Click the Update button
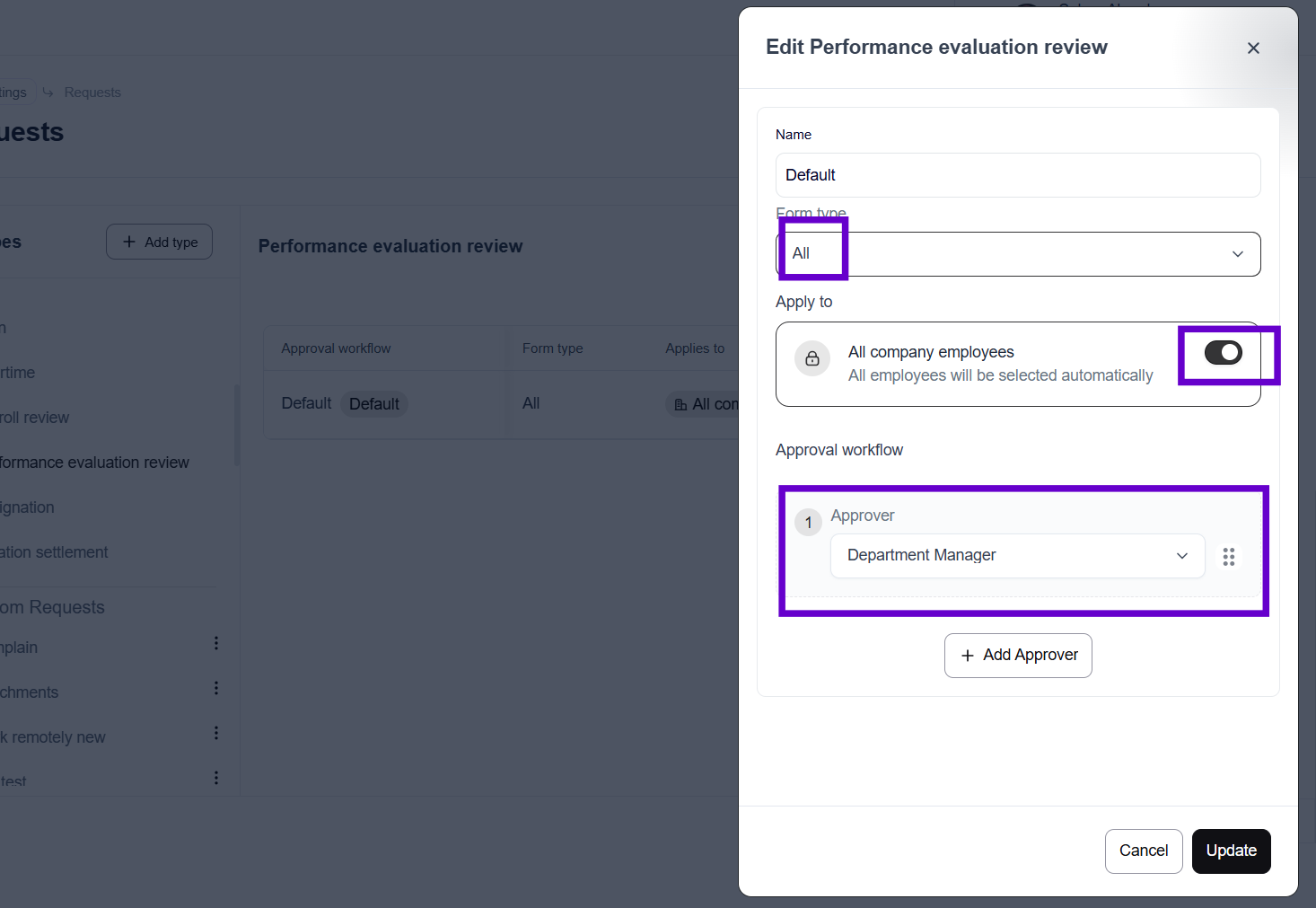This screenshot has width=1316, height=908. pos(1230,851)
